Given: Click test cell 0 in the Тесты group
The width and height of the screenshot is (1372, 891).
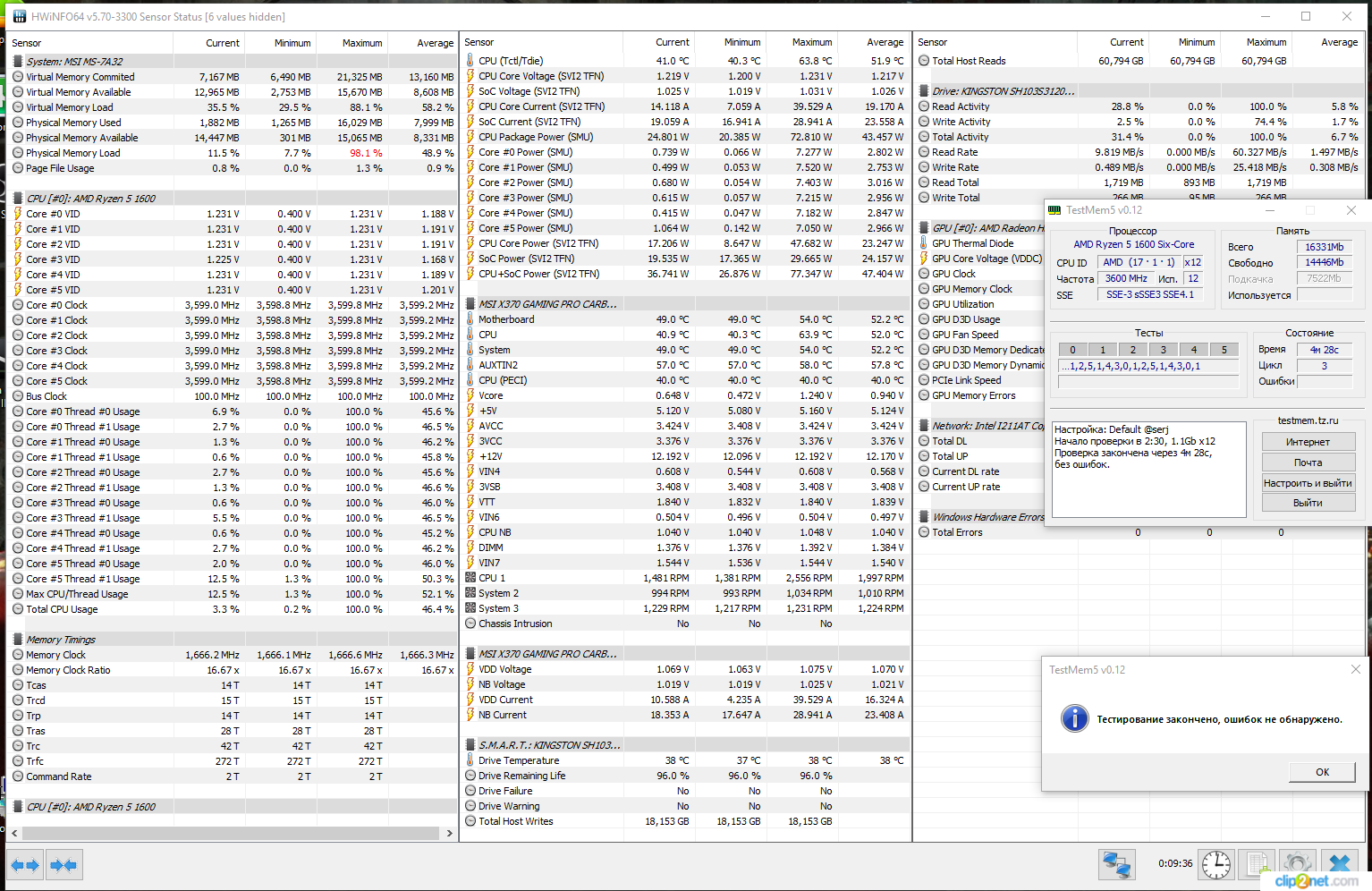Looking at the screenshot, I should pyautogui.click(x=1073, y=350).
